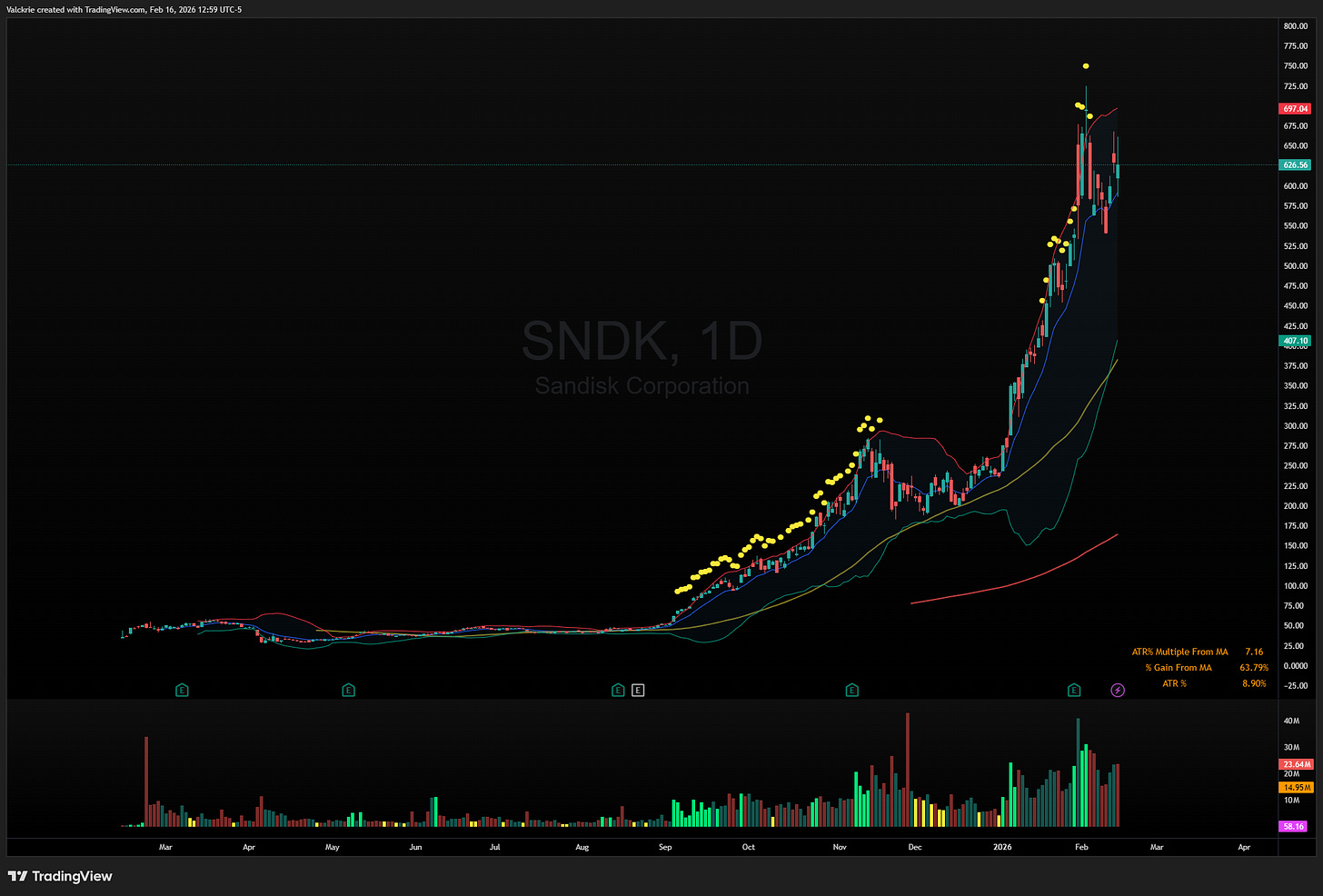
Task: Click the 30M volume axis label
Action: click(1291, 747)
